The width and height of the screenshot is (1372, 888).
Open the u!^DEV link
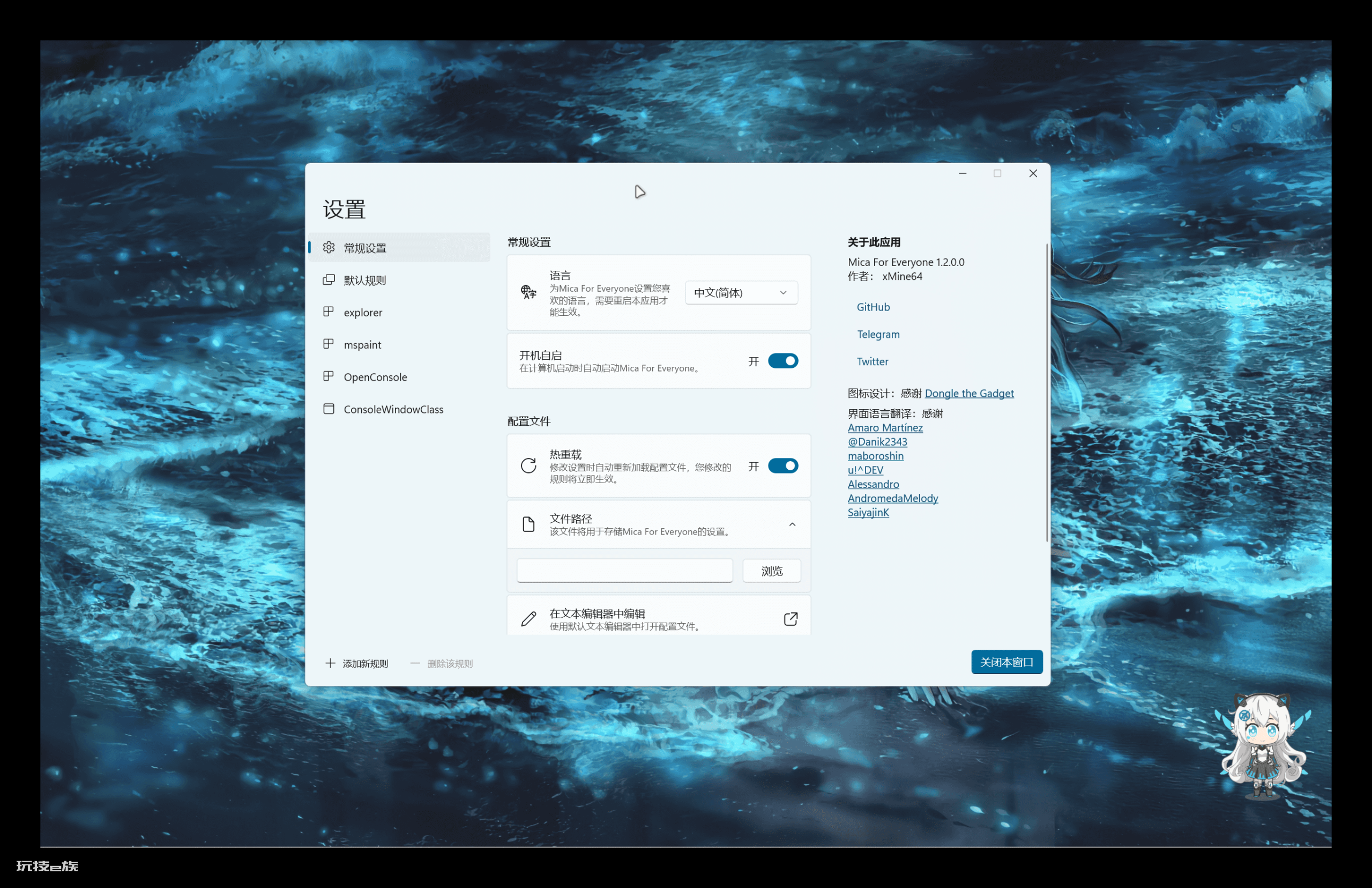[865, 470]
